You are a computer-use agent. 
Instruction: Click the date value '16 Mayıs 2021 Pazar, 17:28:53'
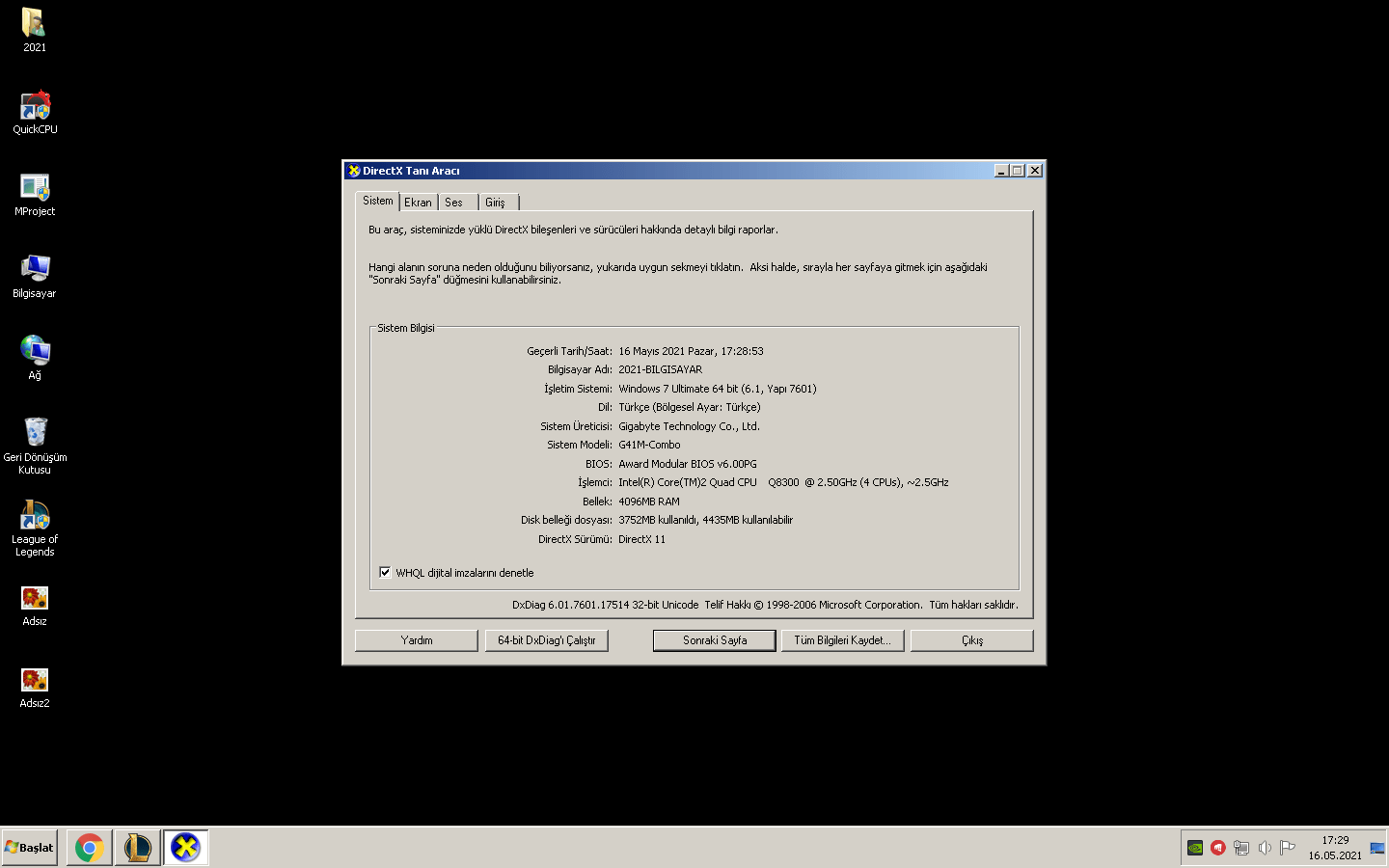691,351
